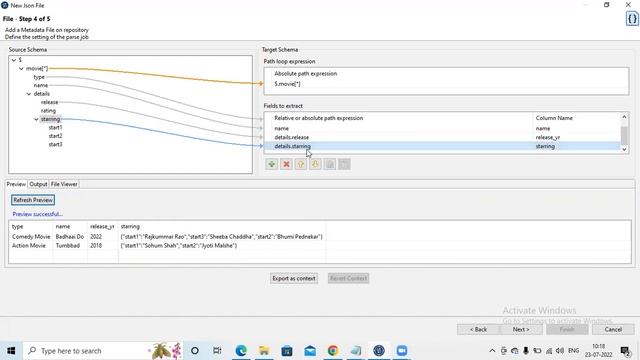
Task: Add a new field with the green plus
Action: (x=271, y=164)
